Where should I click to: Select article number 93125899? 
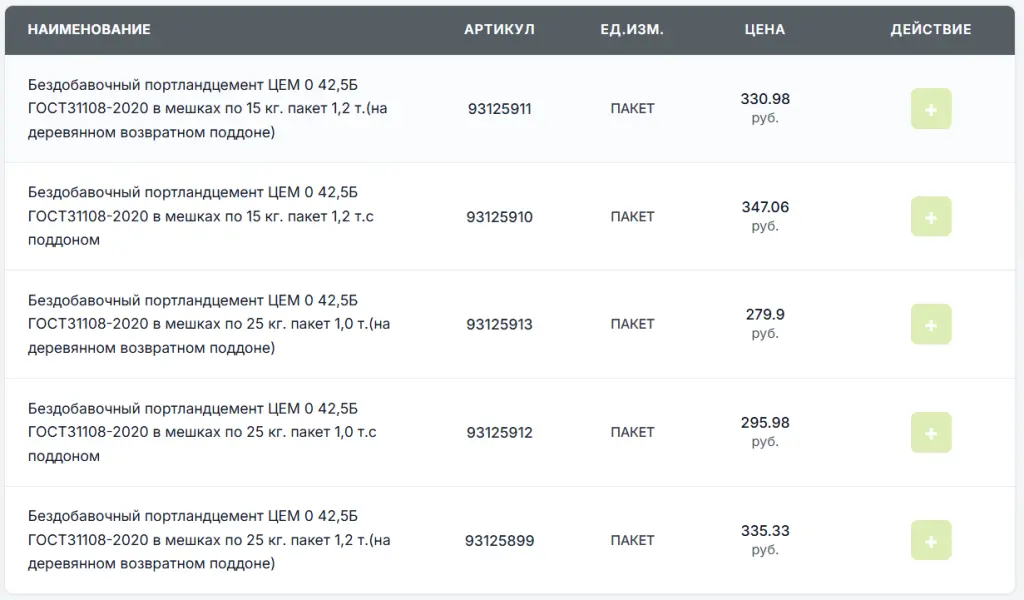coord(500,541)
